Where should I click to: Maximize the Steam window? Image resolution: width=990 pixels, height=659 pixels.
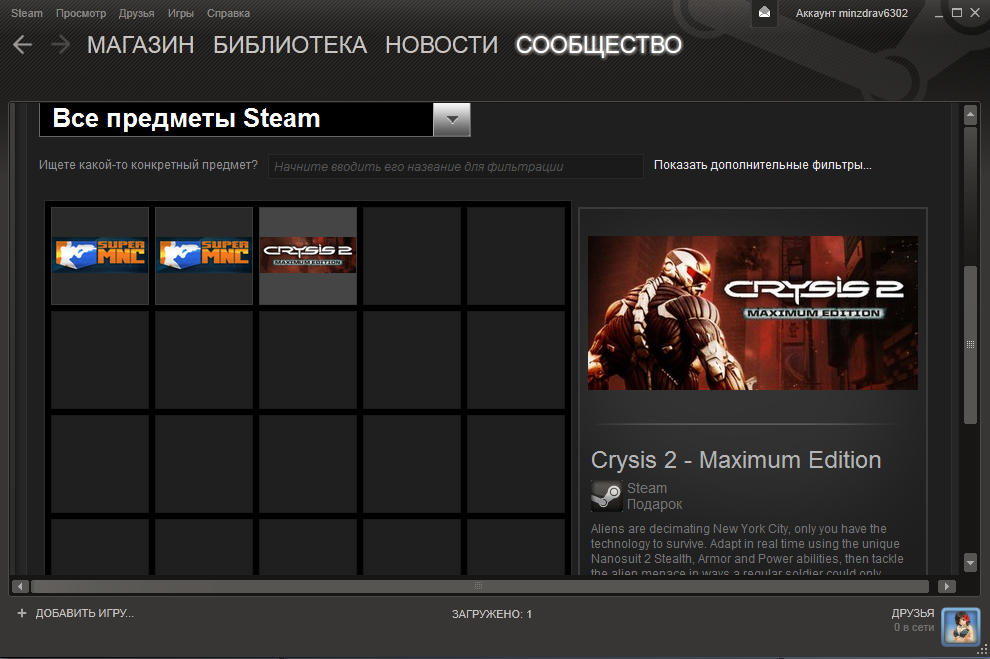click(957, 13)
